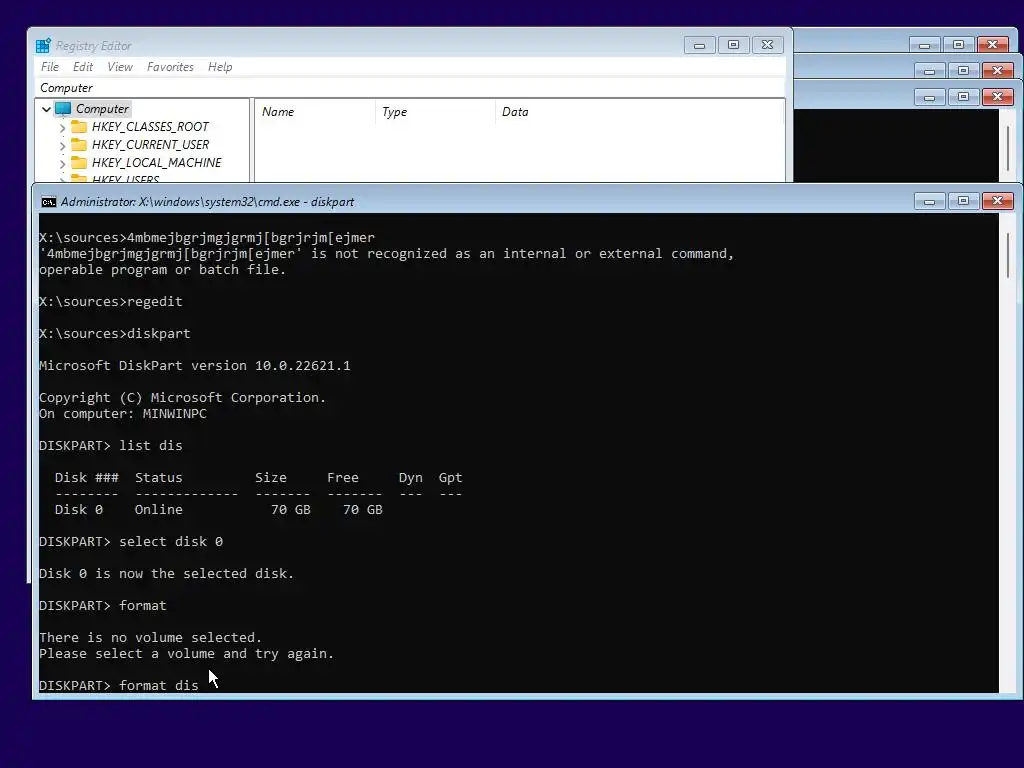Open the Favorites menu in Registry Editor
Image resolution: width=1024 pixels, height=768 pixels.
pyautogui.click(x=170, y=67)
